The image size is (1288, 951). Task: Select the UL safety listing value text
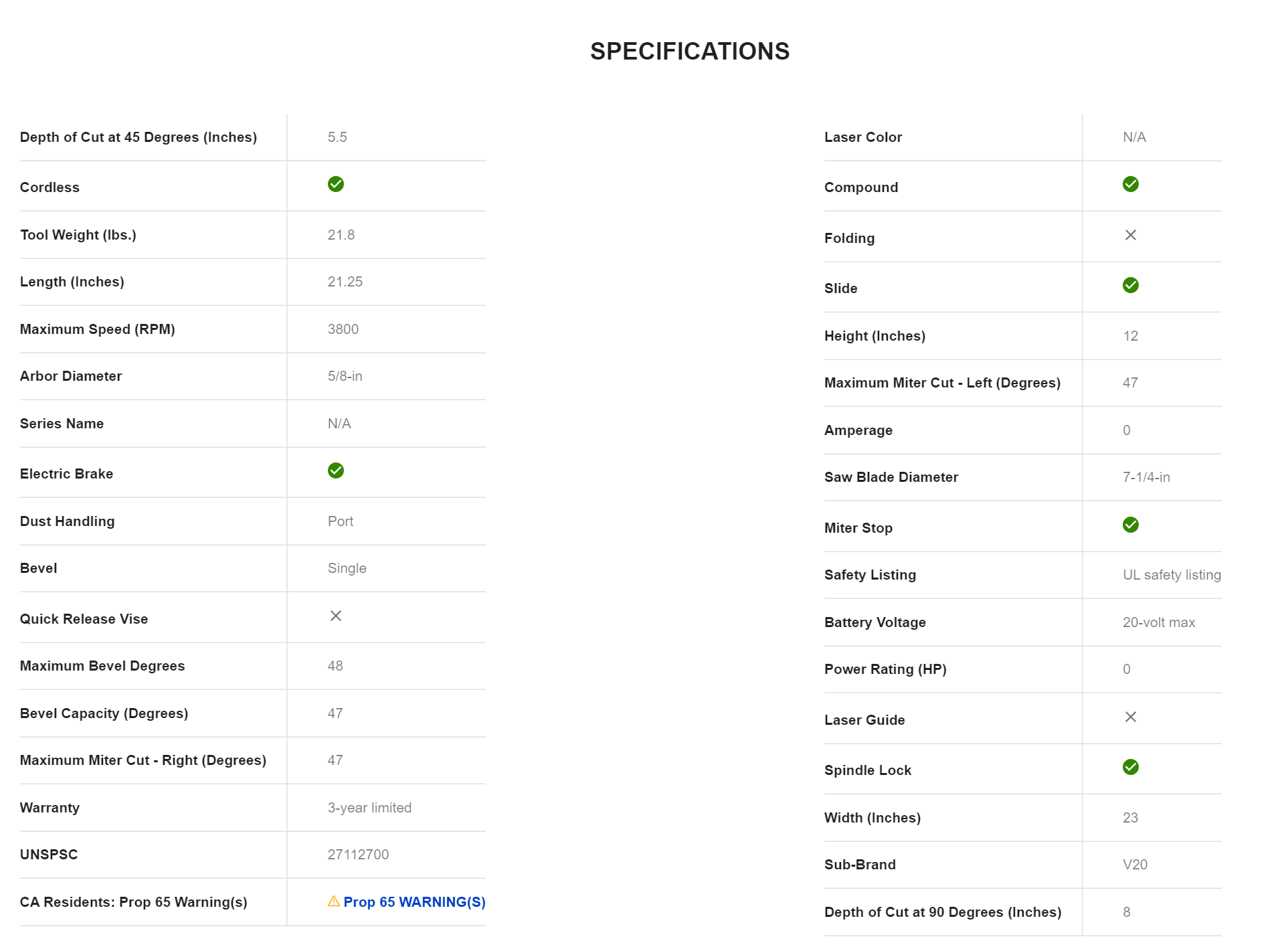tap(1172, 575)
